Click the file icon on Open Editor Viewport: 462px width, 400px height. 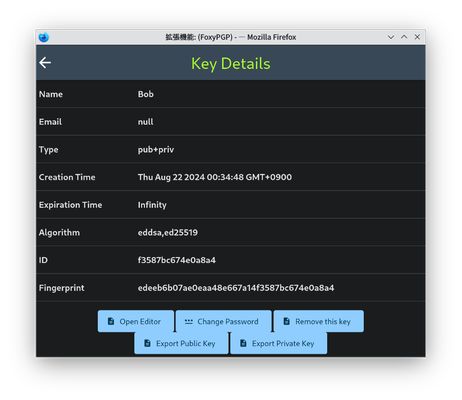click(x=111, y=321)
